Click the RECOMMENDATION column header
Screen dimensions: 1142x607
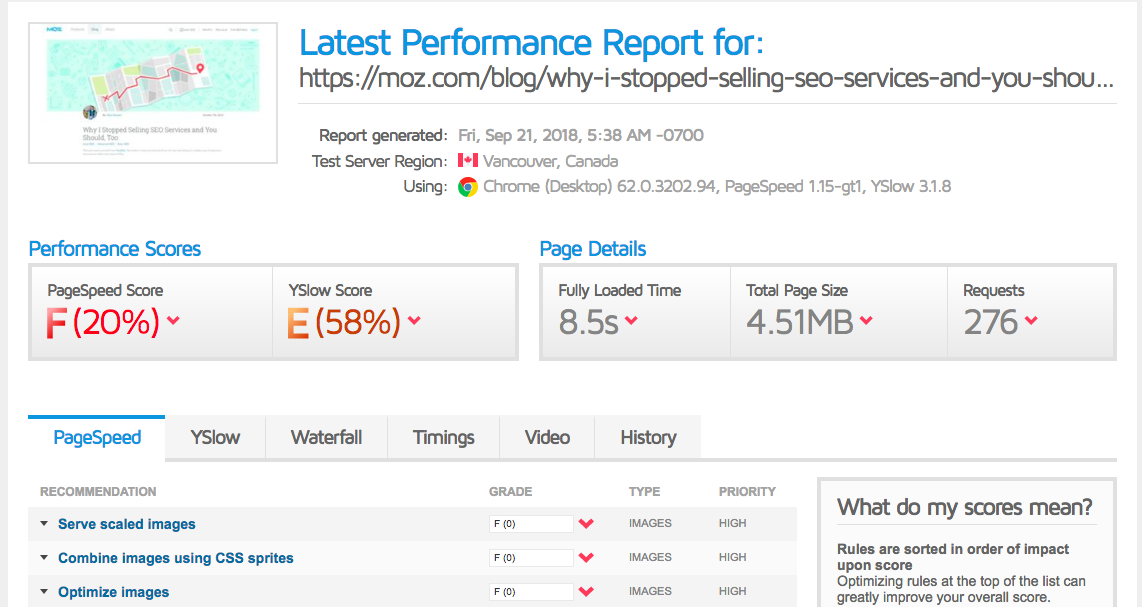(98, 492)
